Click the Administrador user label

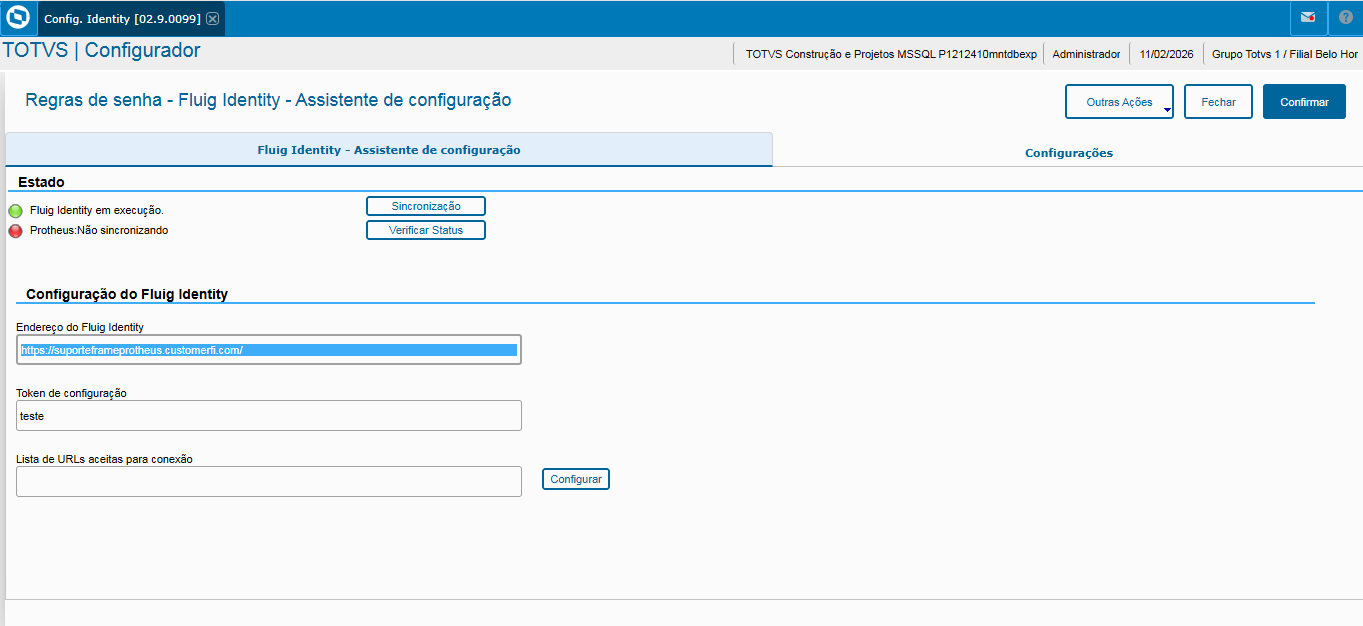(1086, 54)
